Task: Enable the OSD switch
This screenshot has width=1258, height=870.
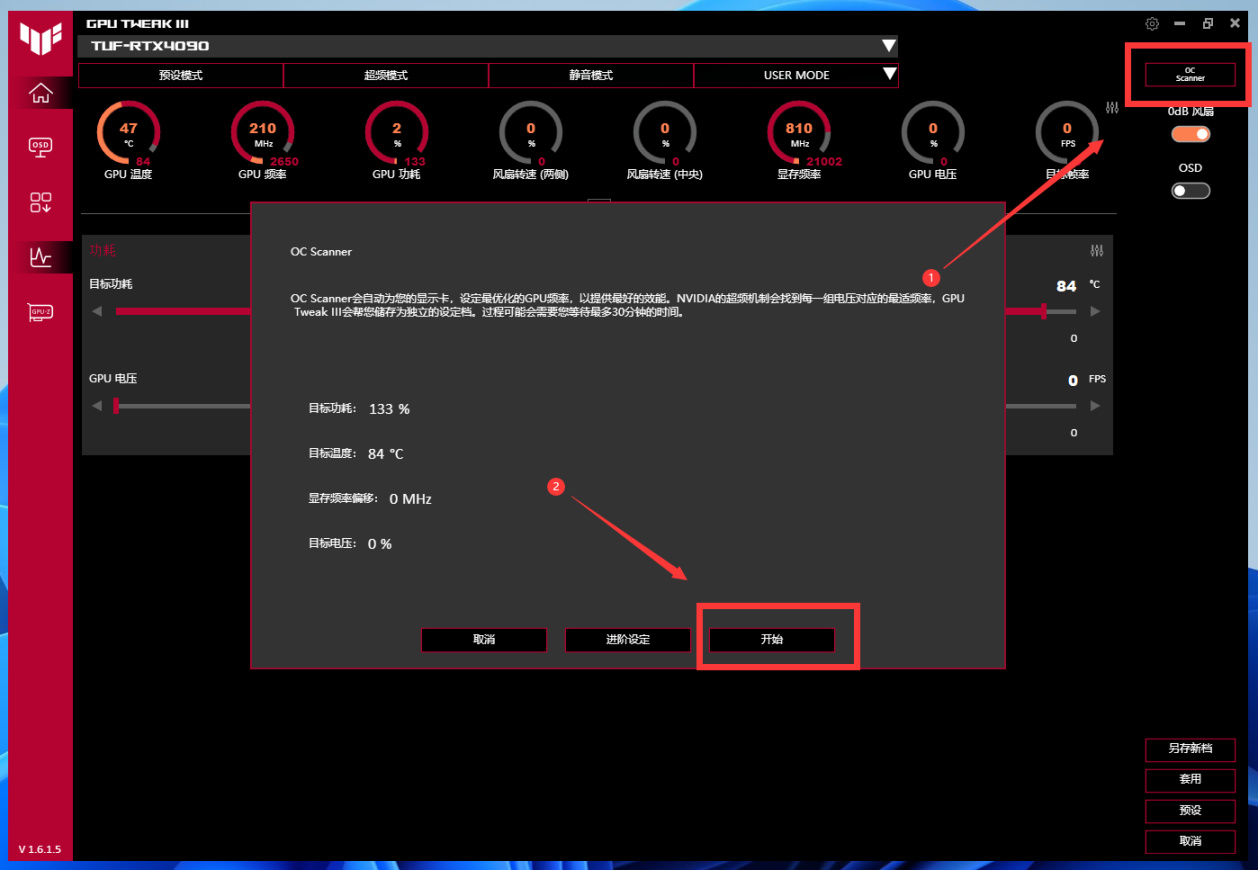Action: click(1191, 190)
